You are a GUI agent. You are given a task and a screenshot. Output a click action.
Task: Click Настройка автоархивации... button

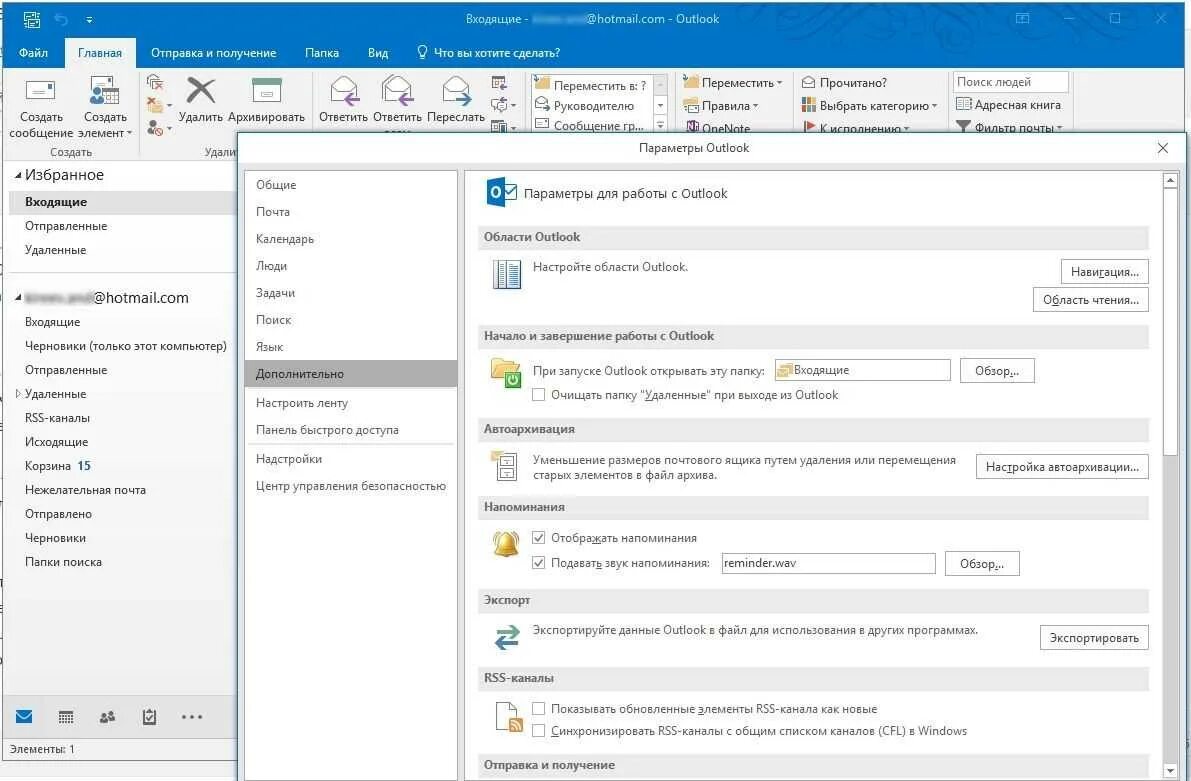pyautogui.click(x=1062, y=466)
